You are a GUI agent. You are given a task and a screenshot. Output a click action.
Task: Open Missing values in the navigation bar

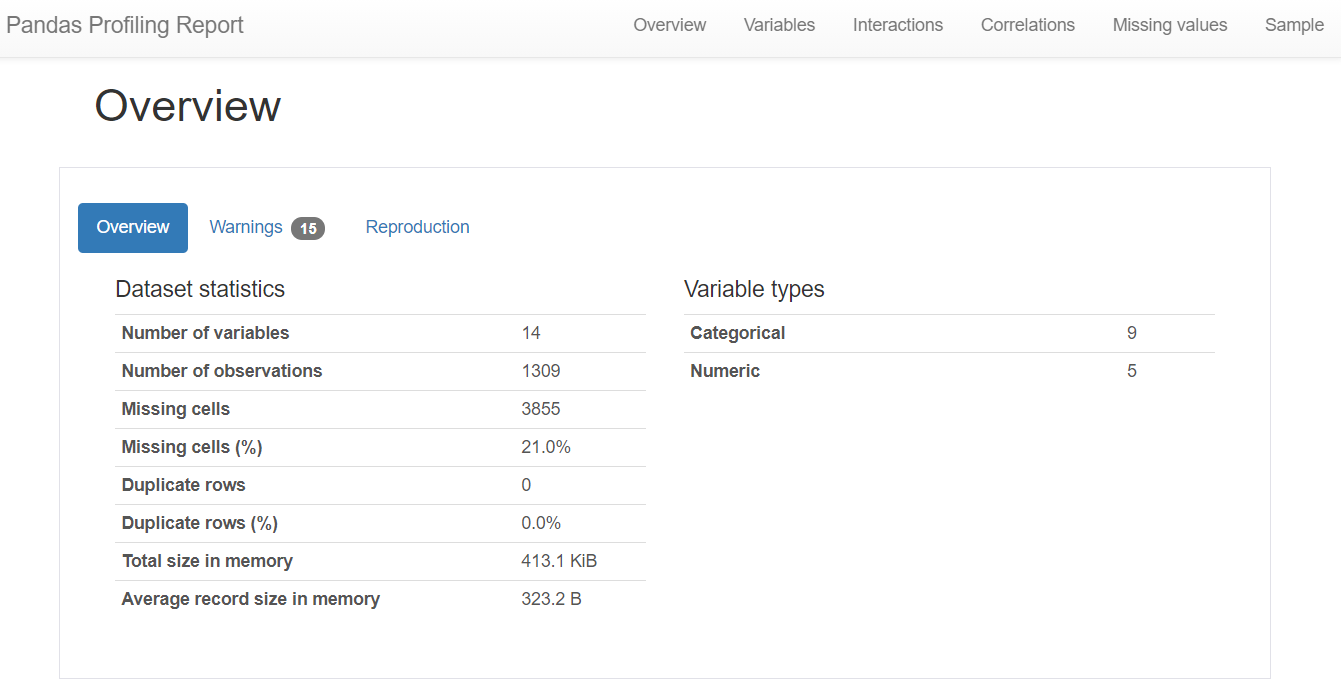(1169, 25)
